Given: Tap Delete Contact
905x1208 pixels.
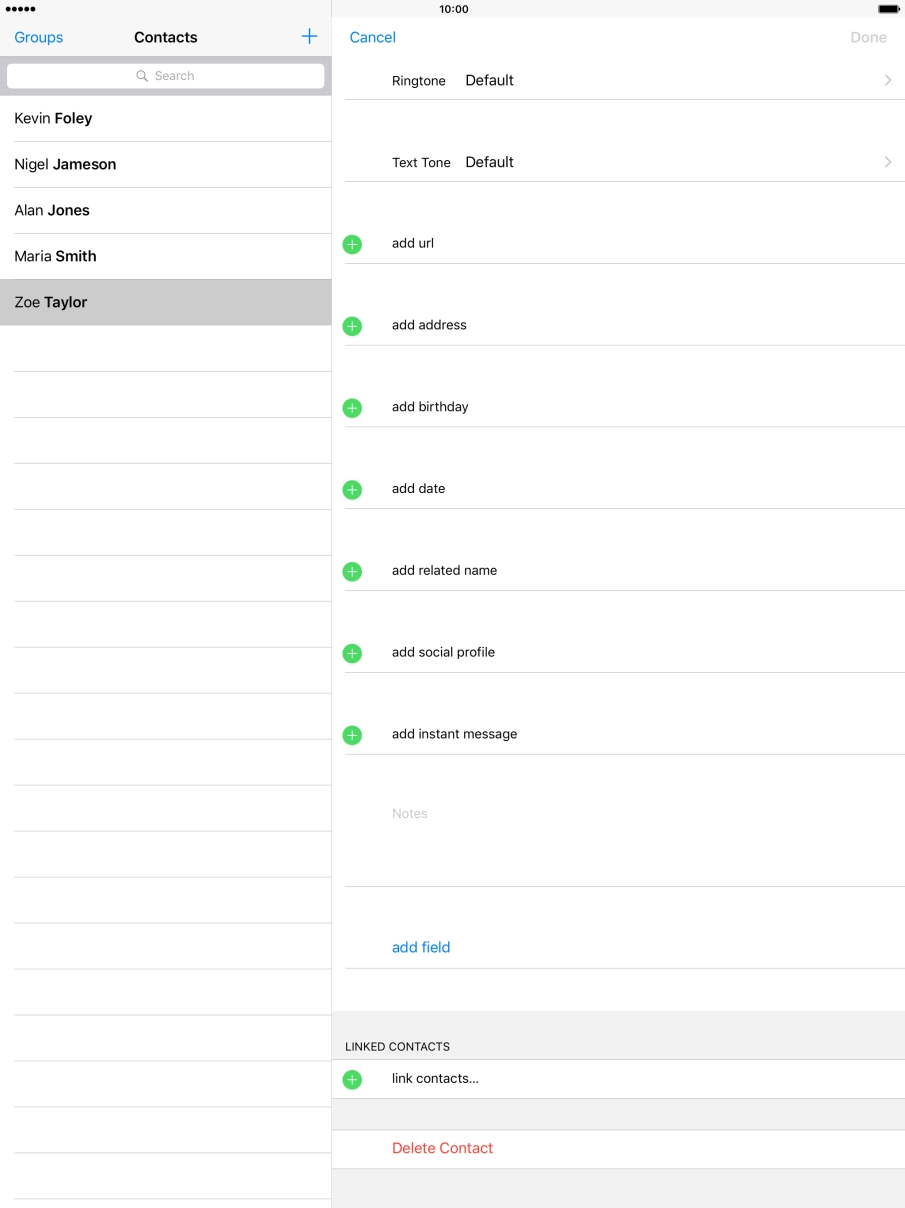Looking at the screenshot, I should coord(442,1147).
